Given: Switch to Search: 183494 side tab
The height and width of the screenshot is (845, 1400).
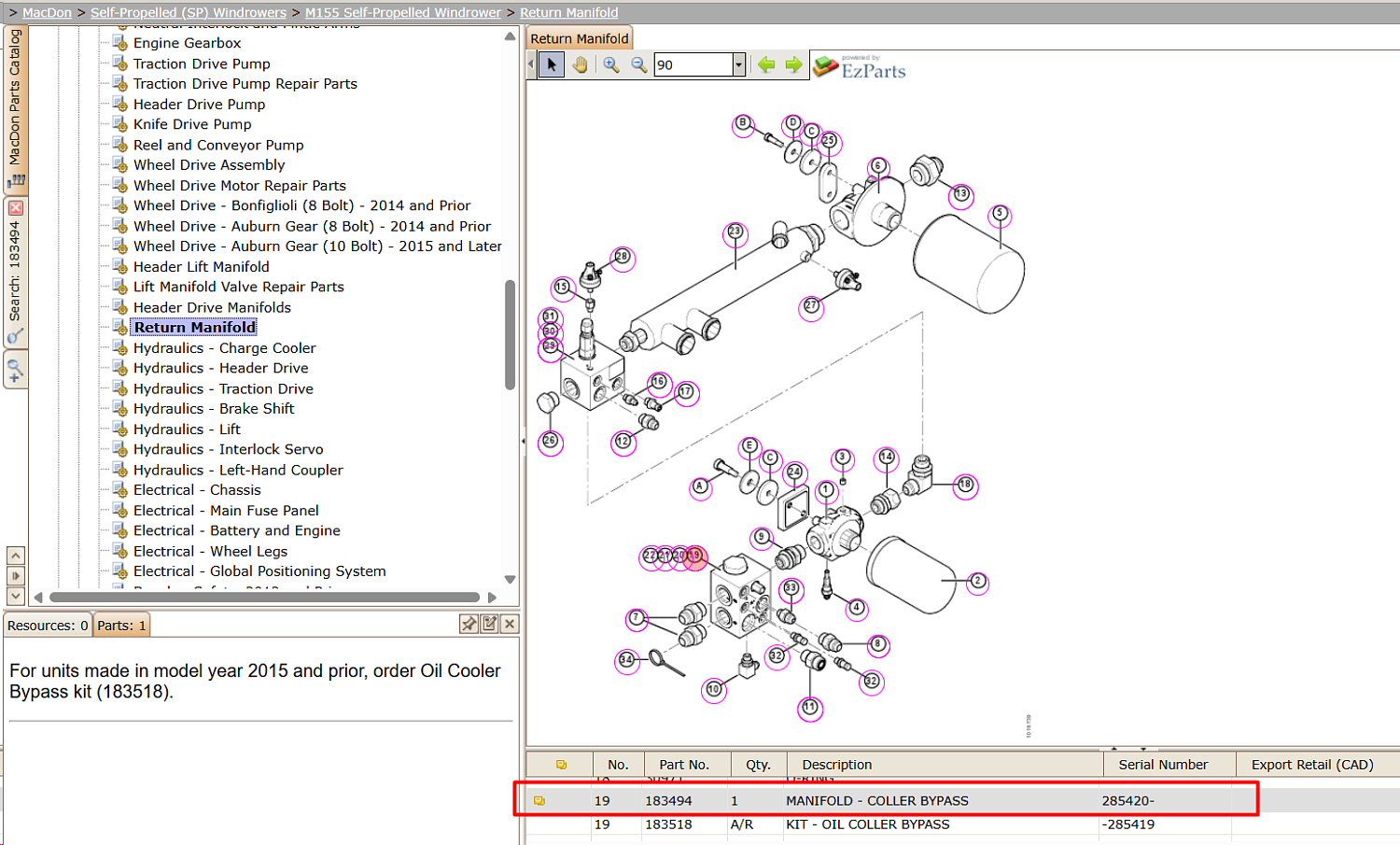Looking at the screenshot, I should point(16,271).
